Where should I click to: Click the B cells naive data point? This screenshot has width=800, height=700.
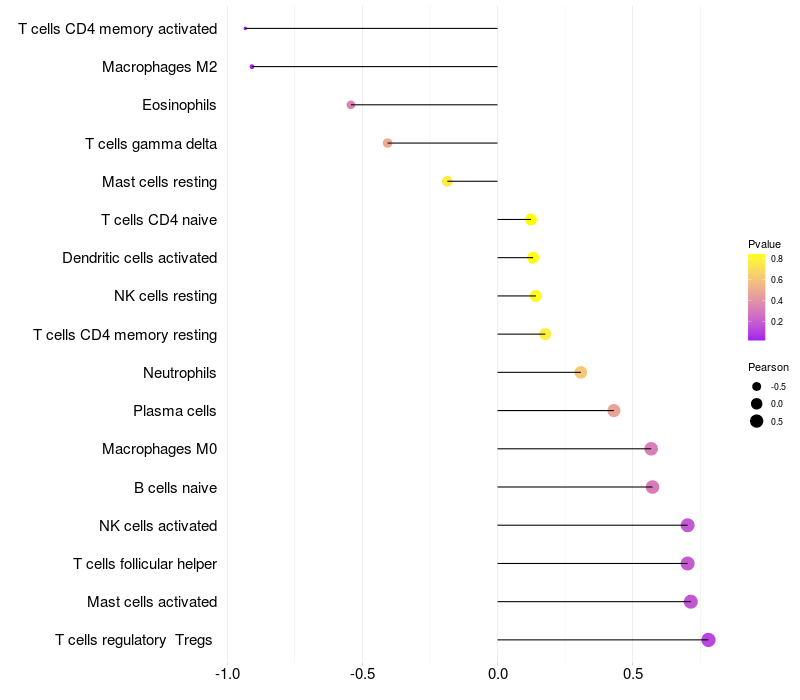click(652, 487)
